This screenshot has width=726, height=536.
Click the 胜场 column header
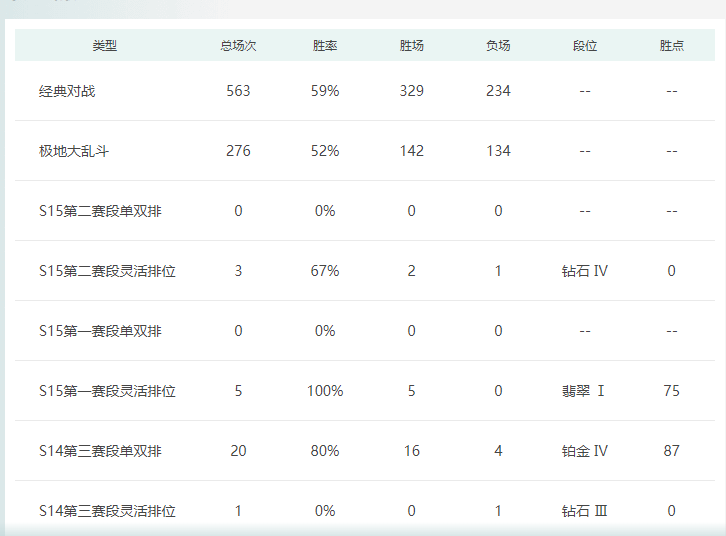412,45
